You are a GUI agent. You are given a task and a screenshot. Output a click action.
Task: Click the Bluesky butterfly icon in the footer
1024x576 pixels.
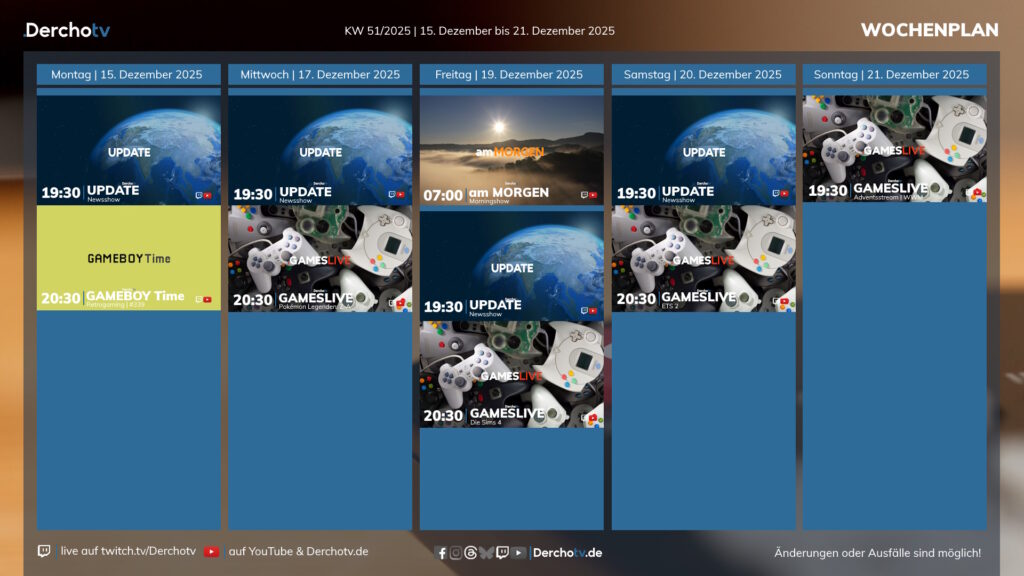point(486,553)
